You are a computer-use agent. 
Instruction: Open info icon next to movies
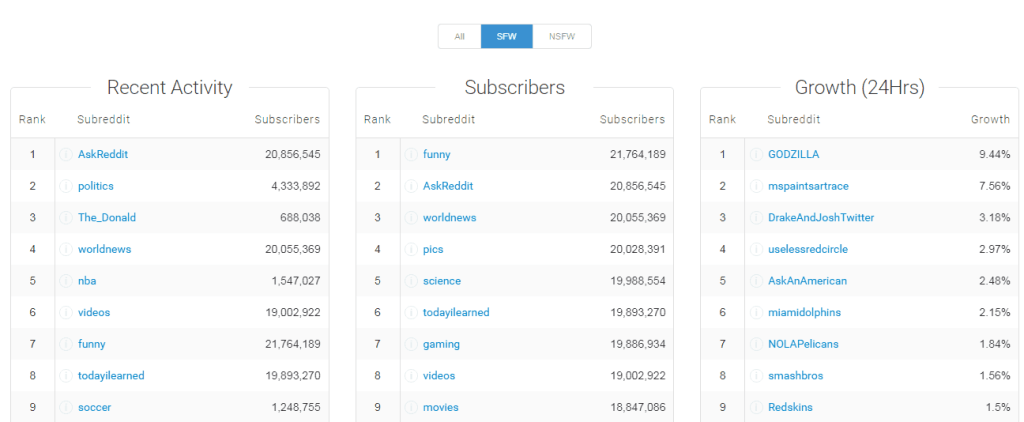click(x=411, y=407)
